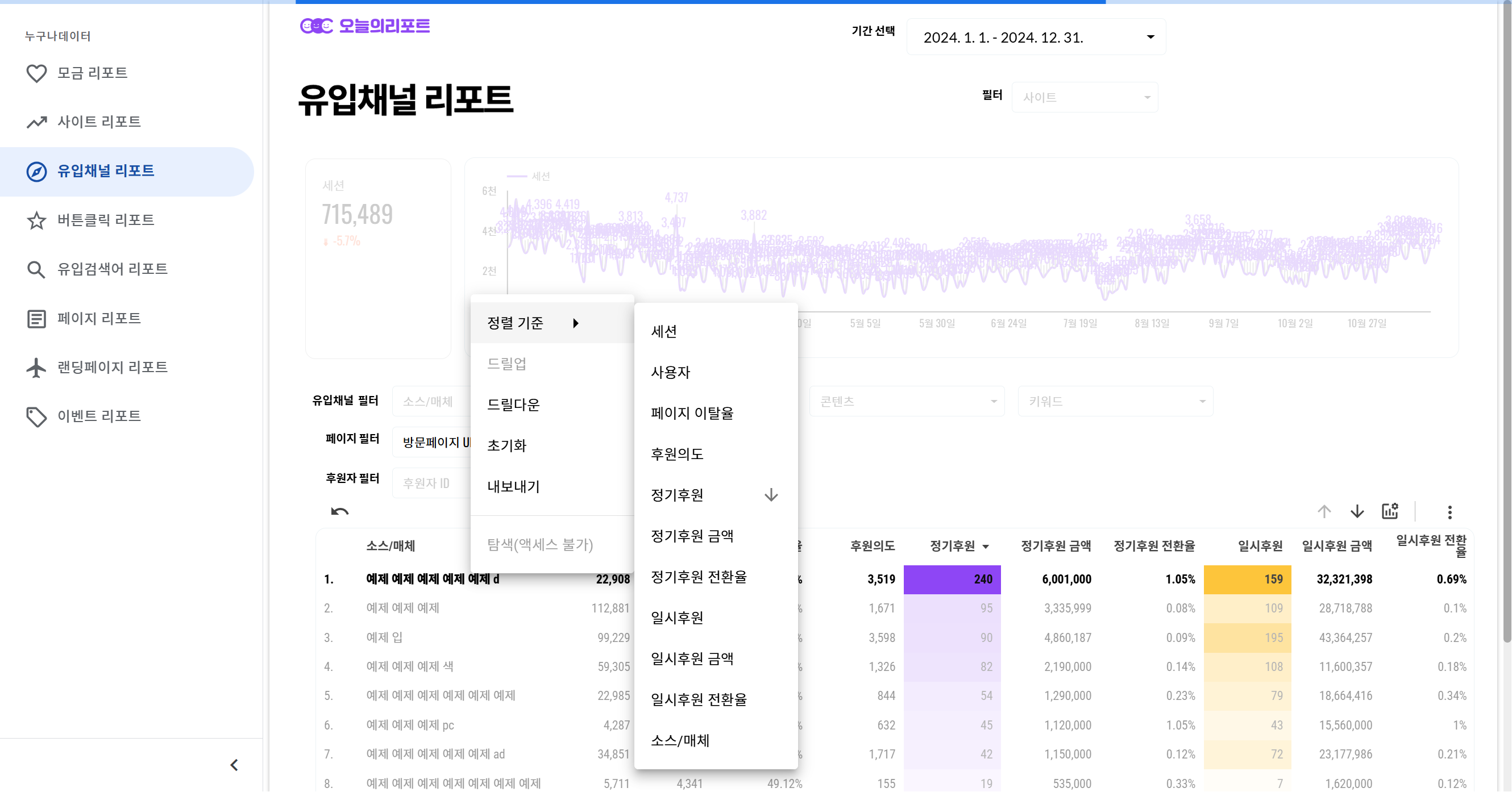
Task: Open the 키워드 filter dropdown
Action: [1115, 401]
